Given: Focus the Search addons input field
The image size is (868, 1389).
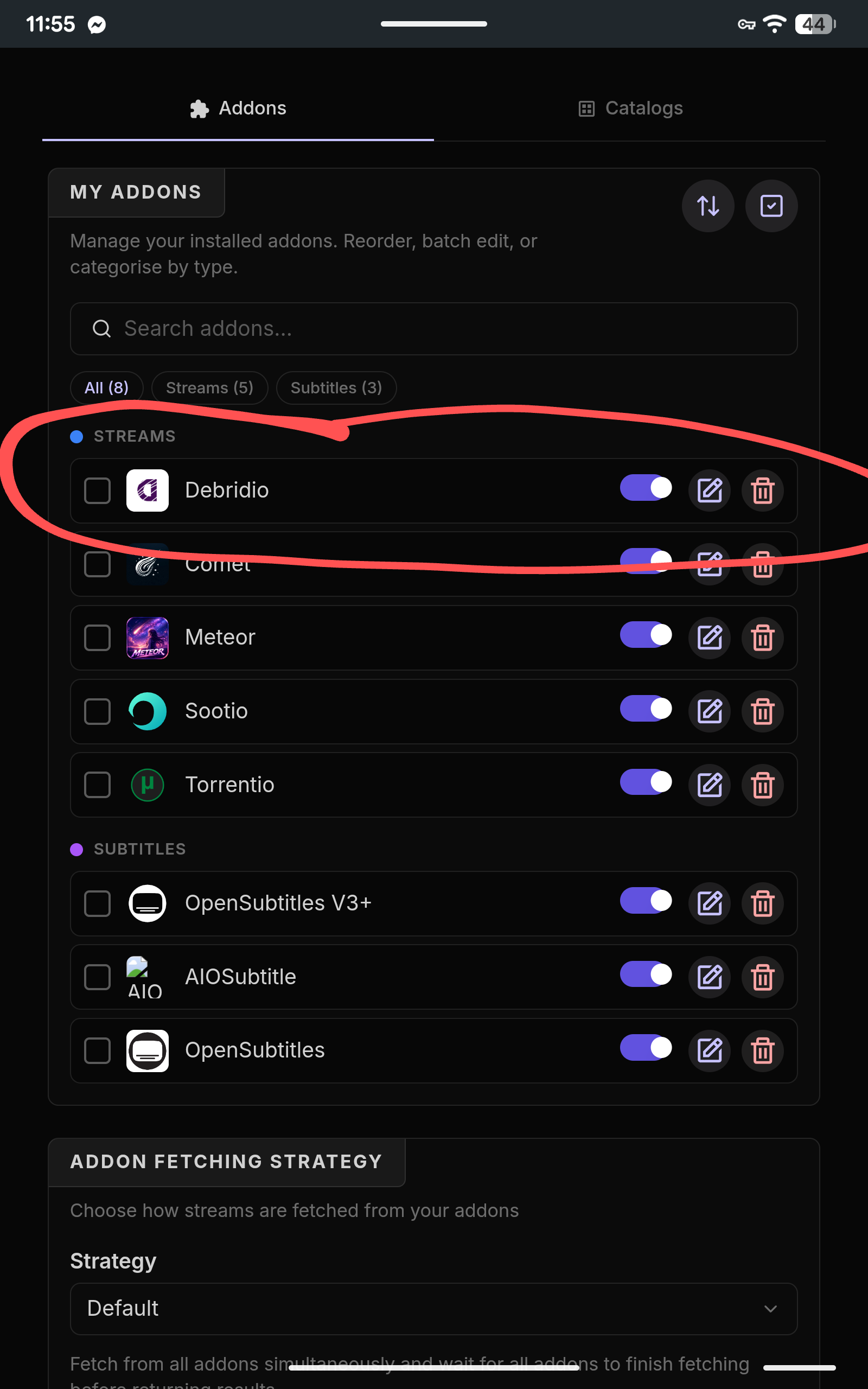Looking at the screenshot, I should (x=433, y=329).
